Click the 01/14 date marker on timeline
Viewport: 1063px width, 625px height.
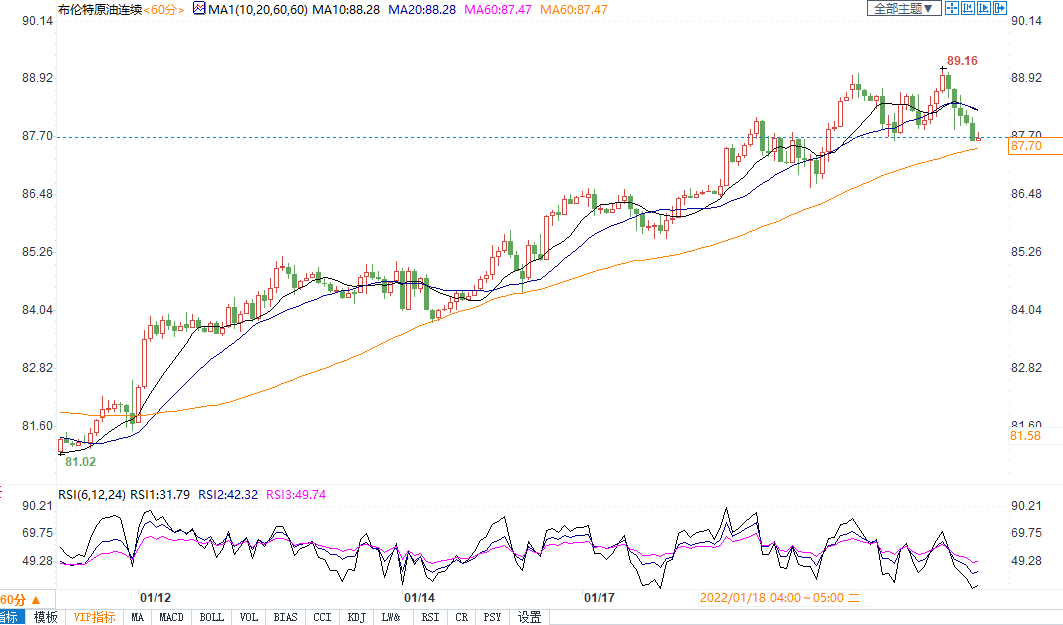tap(418, 597)
